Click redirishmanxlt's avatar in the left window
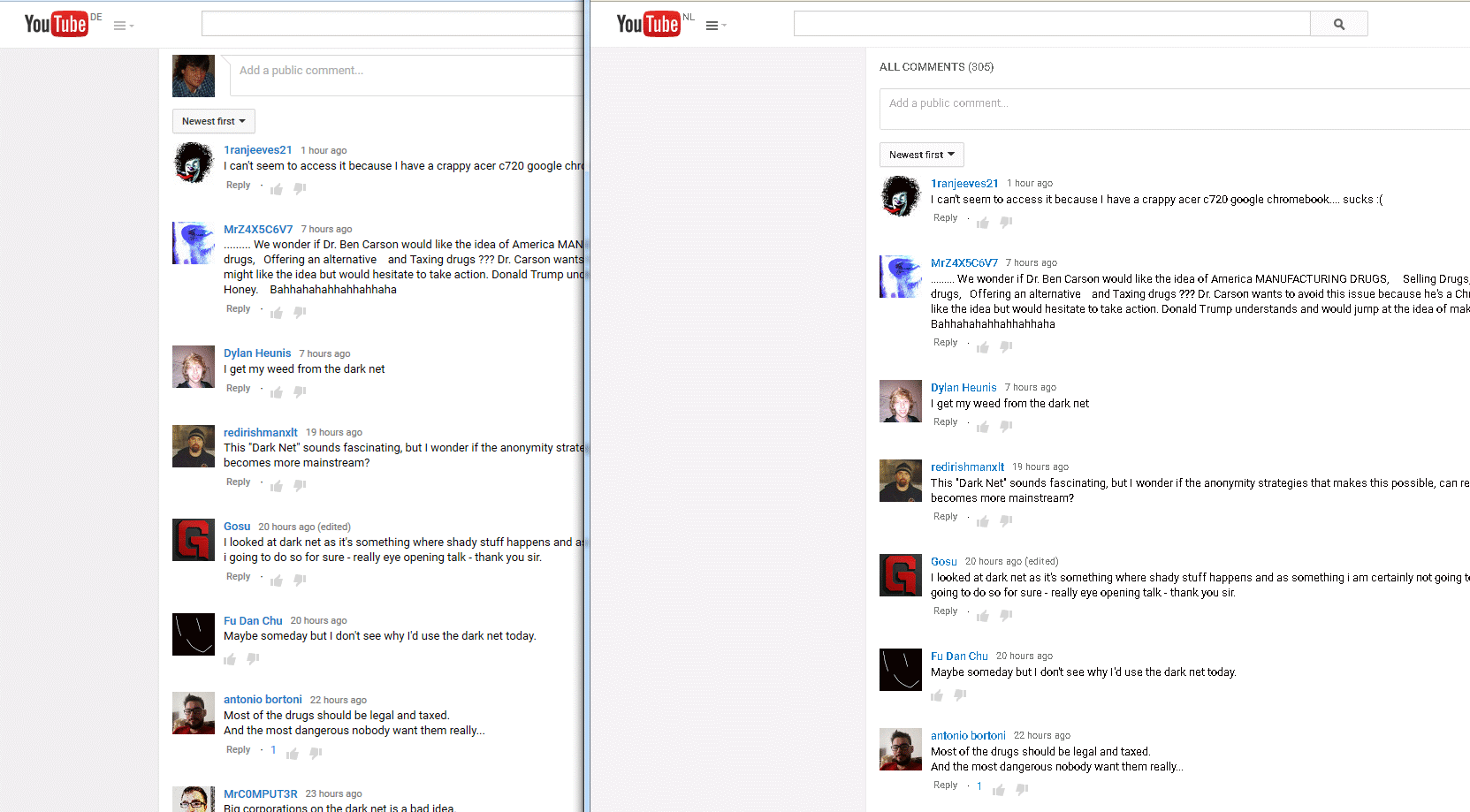The height and width of the screenshot is (812, 1470). 194,446
